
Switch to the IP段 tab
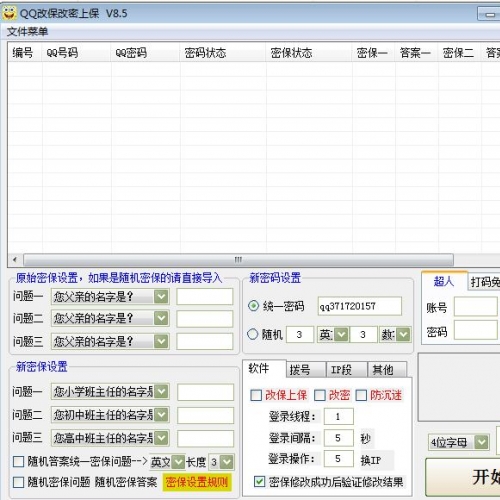[x=347, y=370]
